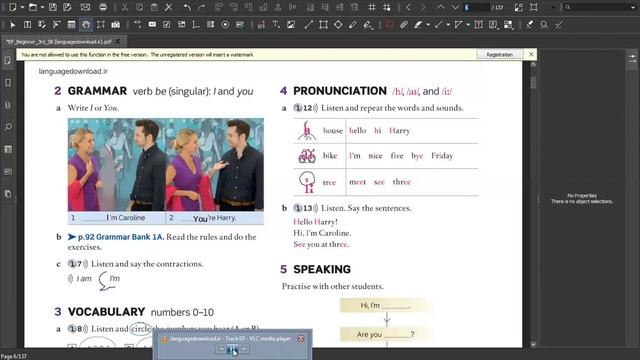Select the red Sticky Note tool
640x360 pixels.
pyautogui.click(x=389, y=25)
